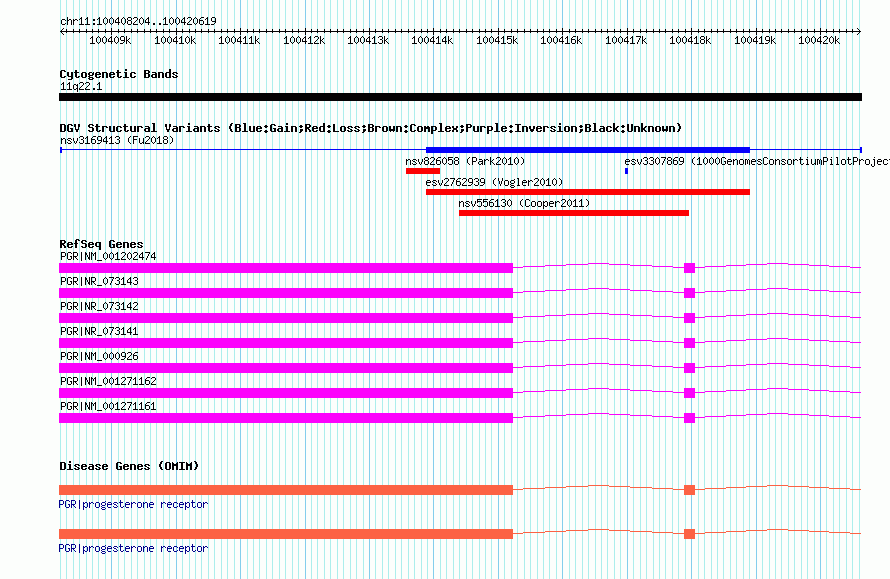Open variant label nsv556130 (Cooper2011)
Viewport: 890px width, 579px height.
(524, 203)
